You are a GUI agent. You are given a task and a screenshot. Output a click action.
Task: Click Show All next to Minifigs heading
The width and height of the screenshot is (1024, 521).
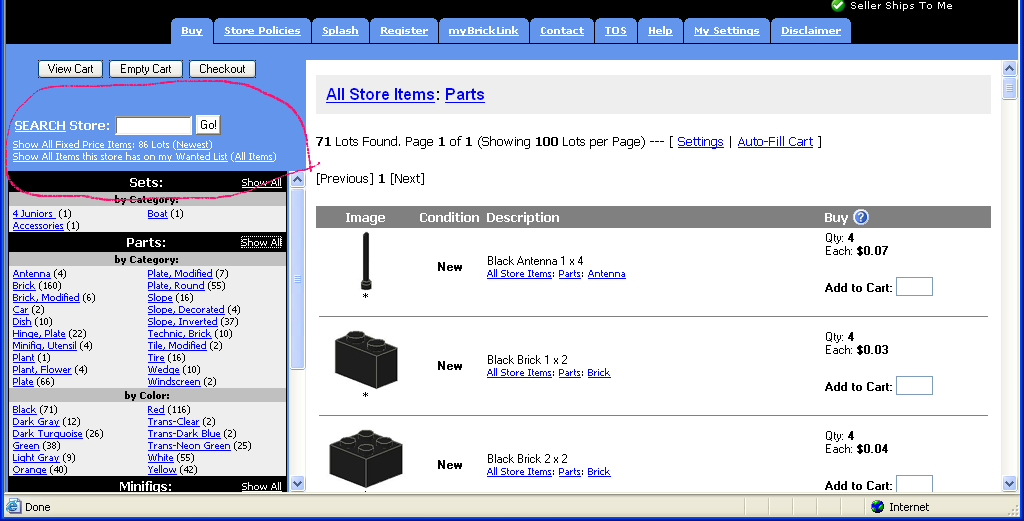[x=261, y=486]
